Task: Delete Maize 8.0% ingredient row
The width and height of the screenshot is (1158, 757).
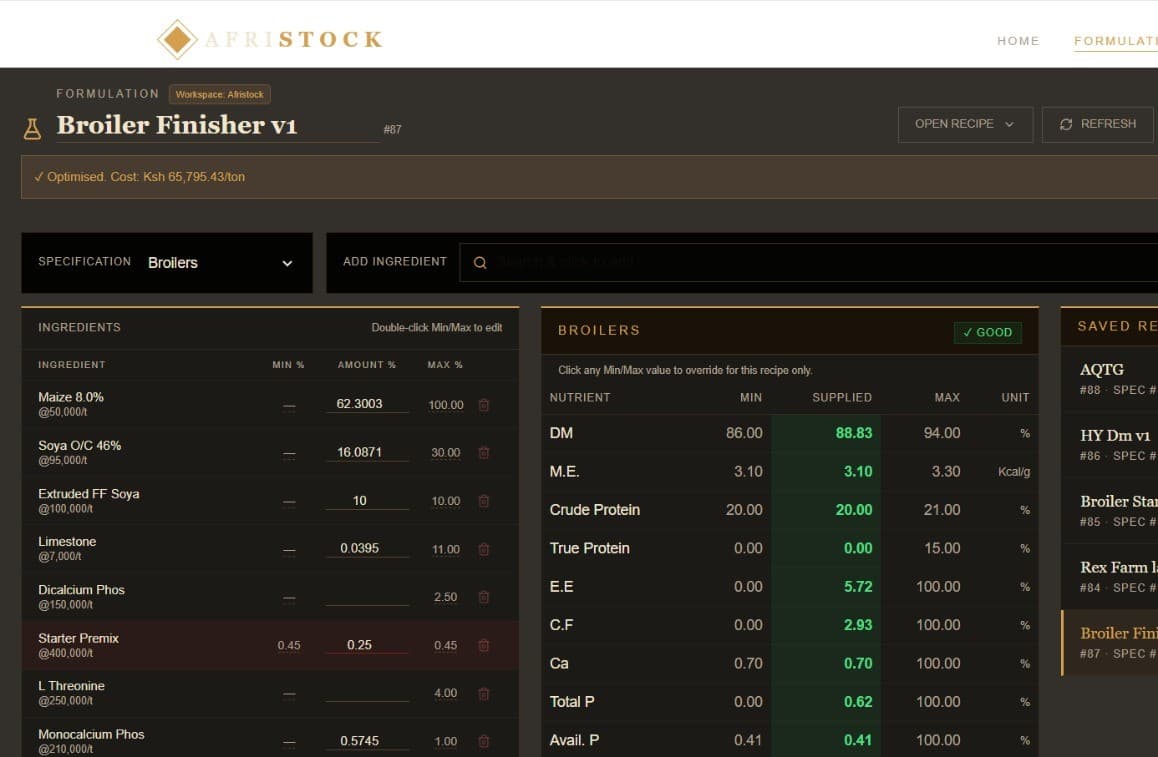Action: click(484, 405)
